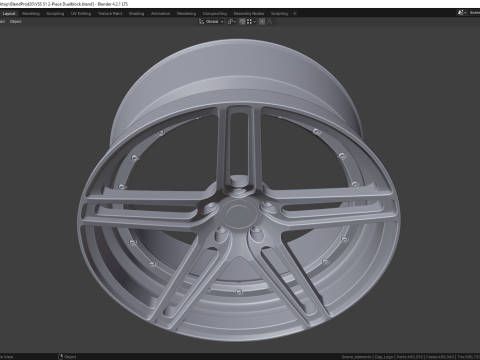Switch to the Shading workspace tab
The width and height of the screenshot is (480, 360).
point(137,14)
